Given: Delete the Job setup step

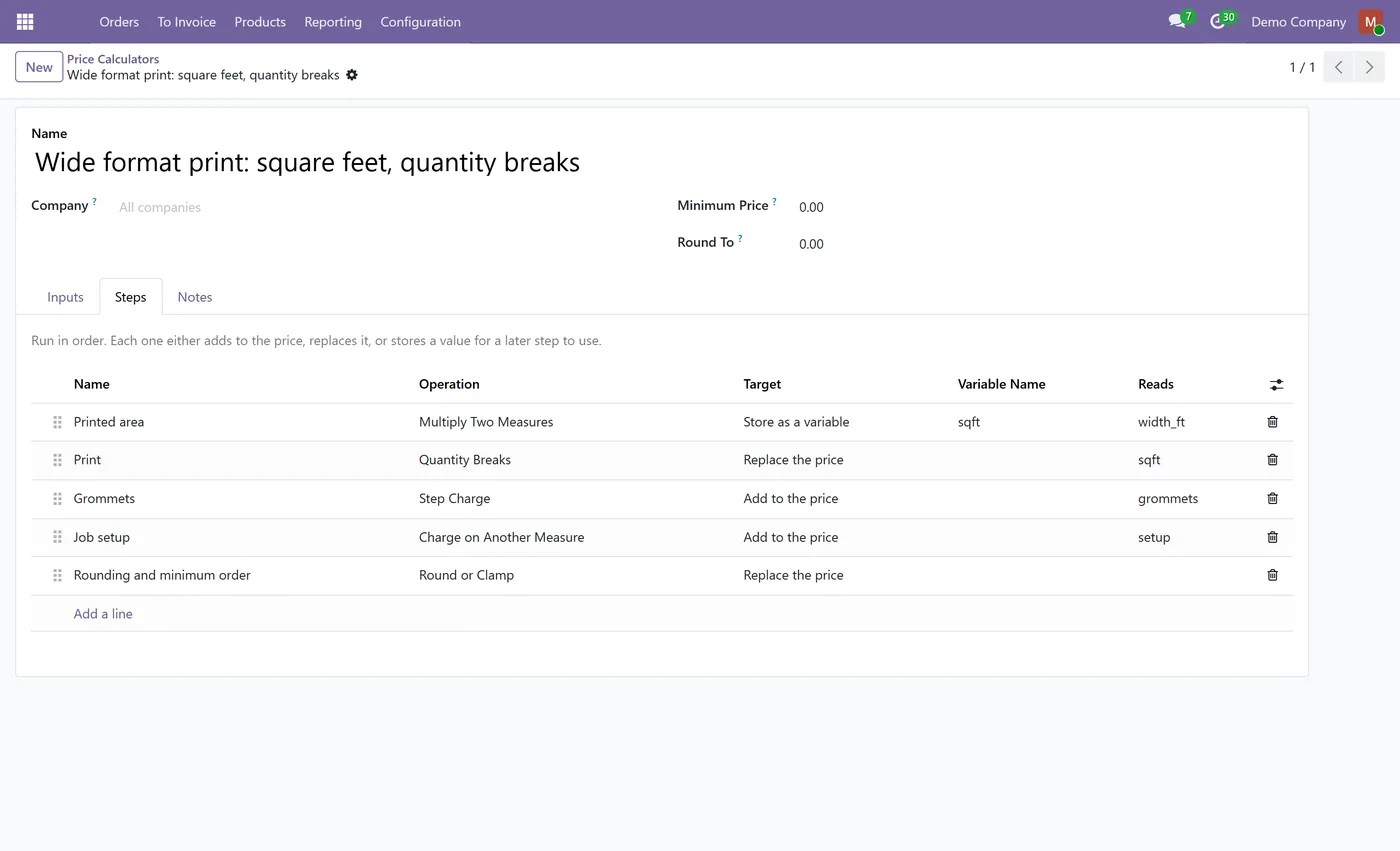Looking at the screenshot, I should [1272, 537].
